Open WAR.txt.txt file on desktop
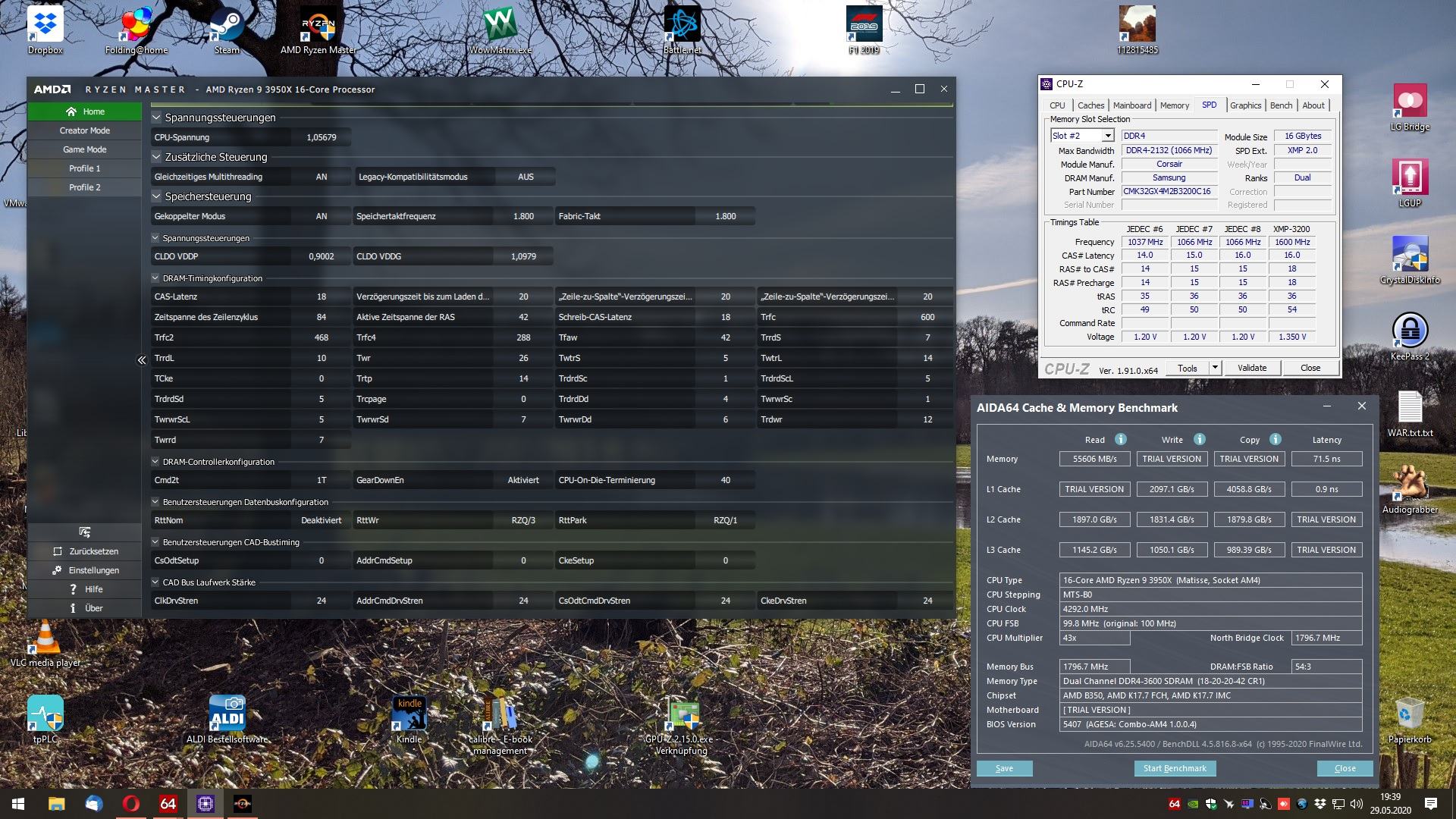Viewport: 1456px width, 819px height. (1410, 413)
